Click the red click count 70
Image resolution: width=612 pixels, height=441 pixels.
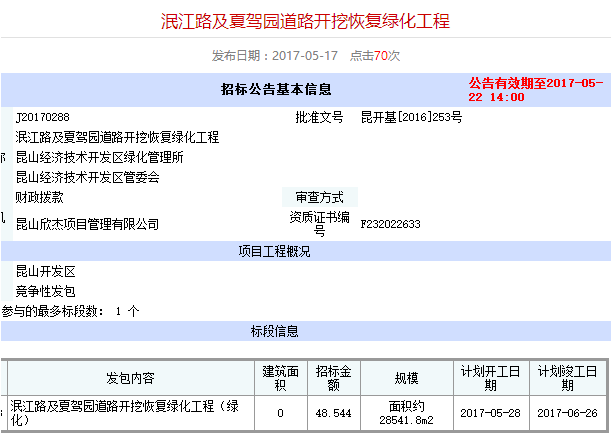click(381, 56)
